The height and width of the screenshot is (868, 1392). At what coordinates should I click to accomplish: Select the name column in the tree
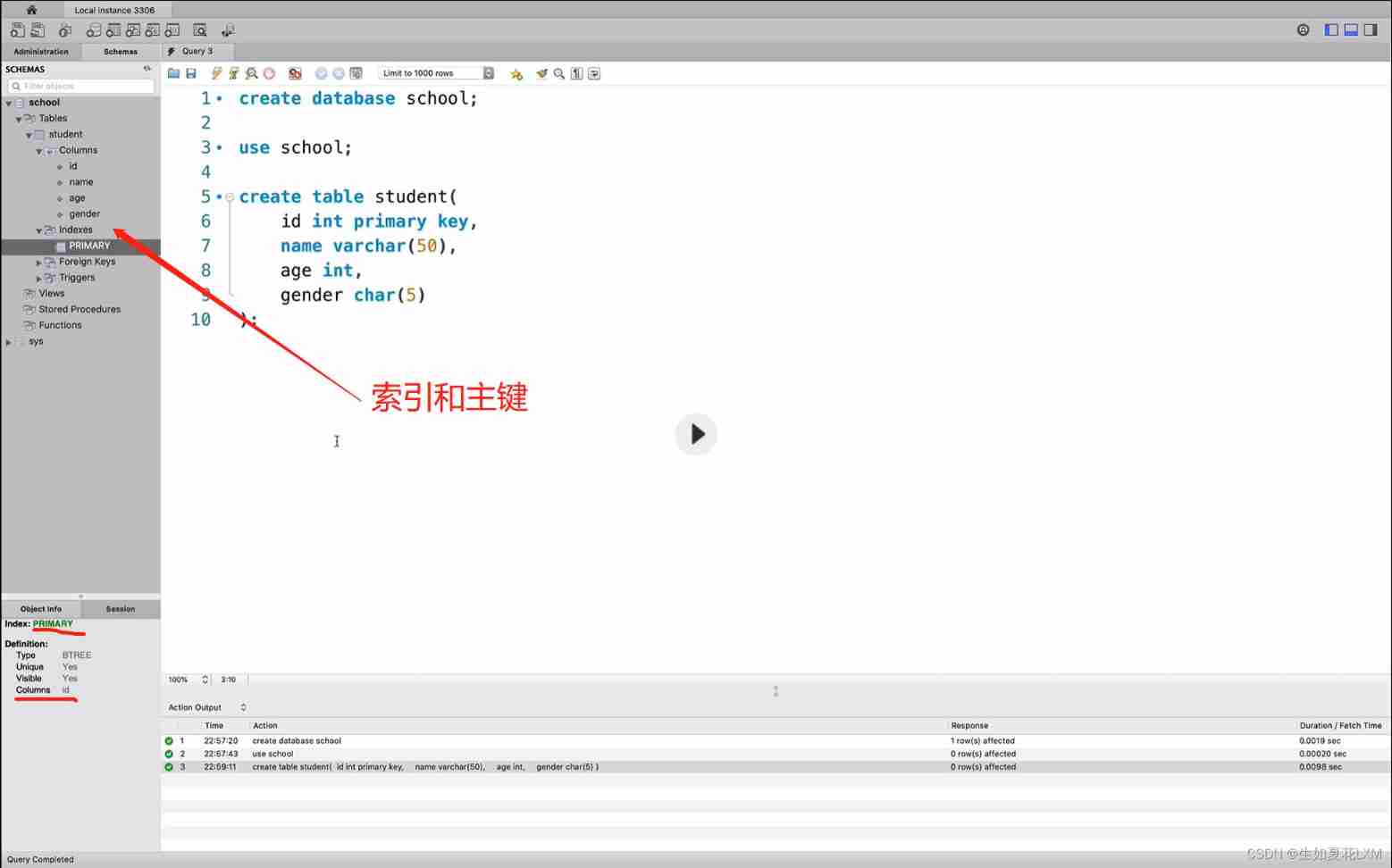point(80,182)
